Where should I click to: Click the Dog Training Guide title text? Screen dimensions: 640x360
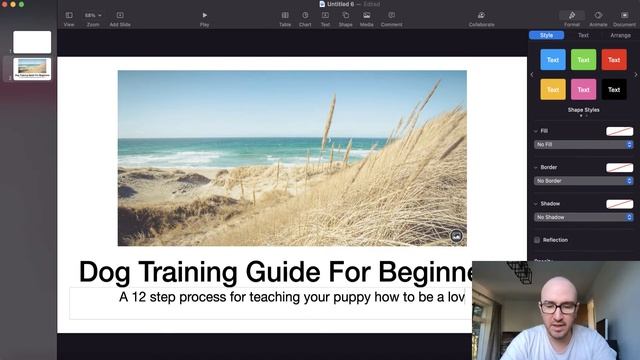(276, 272)
